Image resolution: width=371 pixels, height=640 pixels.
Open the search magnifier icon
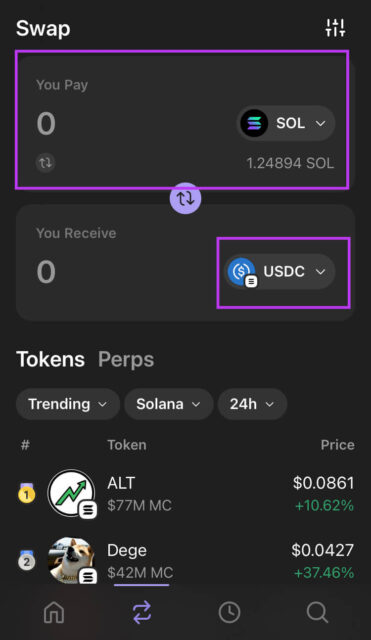(317, 612)
